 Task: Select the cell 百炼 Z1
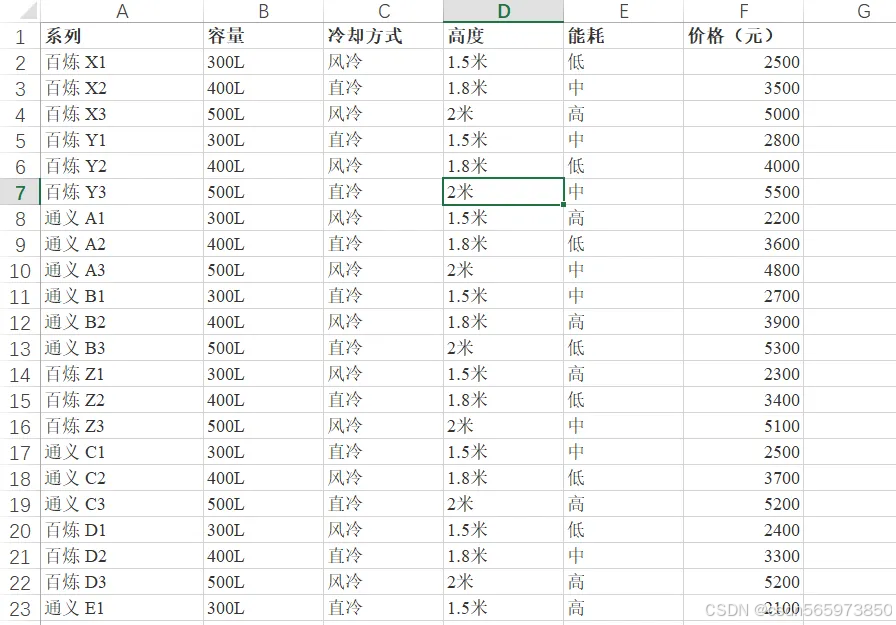point(122,374)
